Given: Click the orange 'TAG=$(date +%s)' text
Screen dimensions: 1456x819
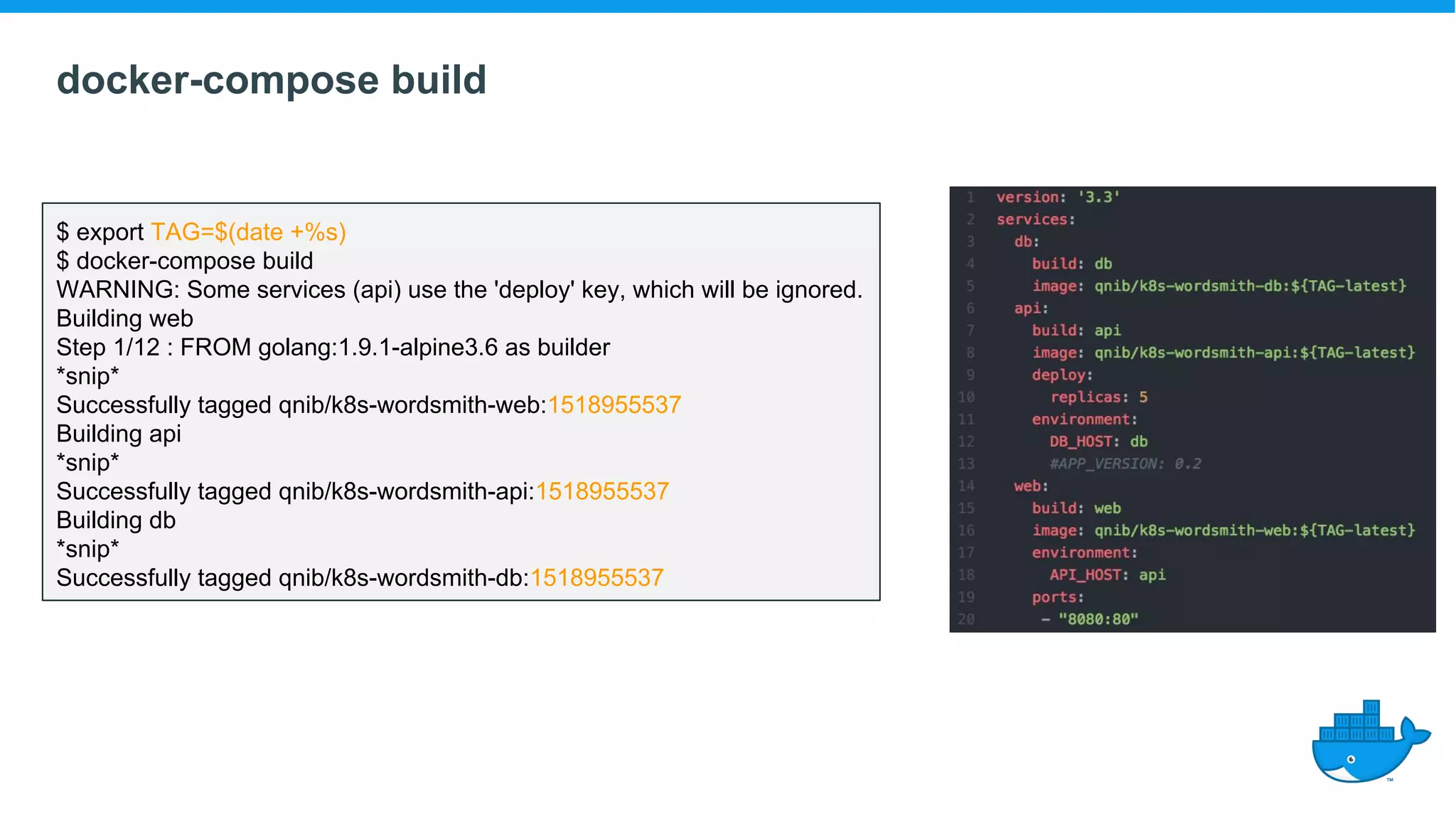Looking at the screenshot, I should [x=248, y=232].
